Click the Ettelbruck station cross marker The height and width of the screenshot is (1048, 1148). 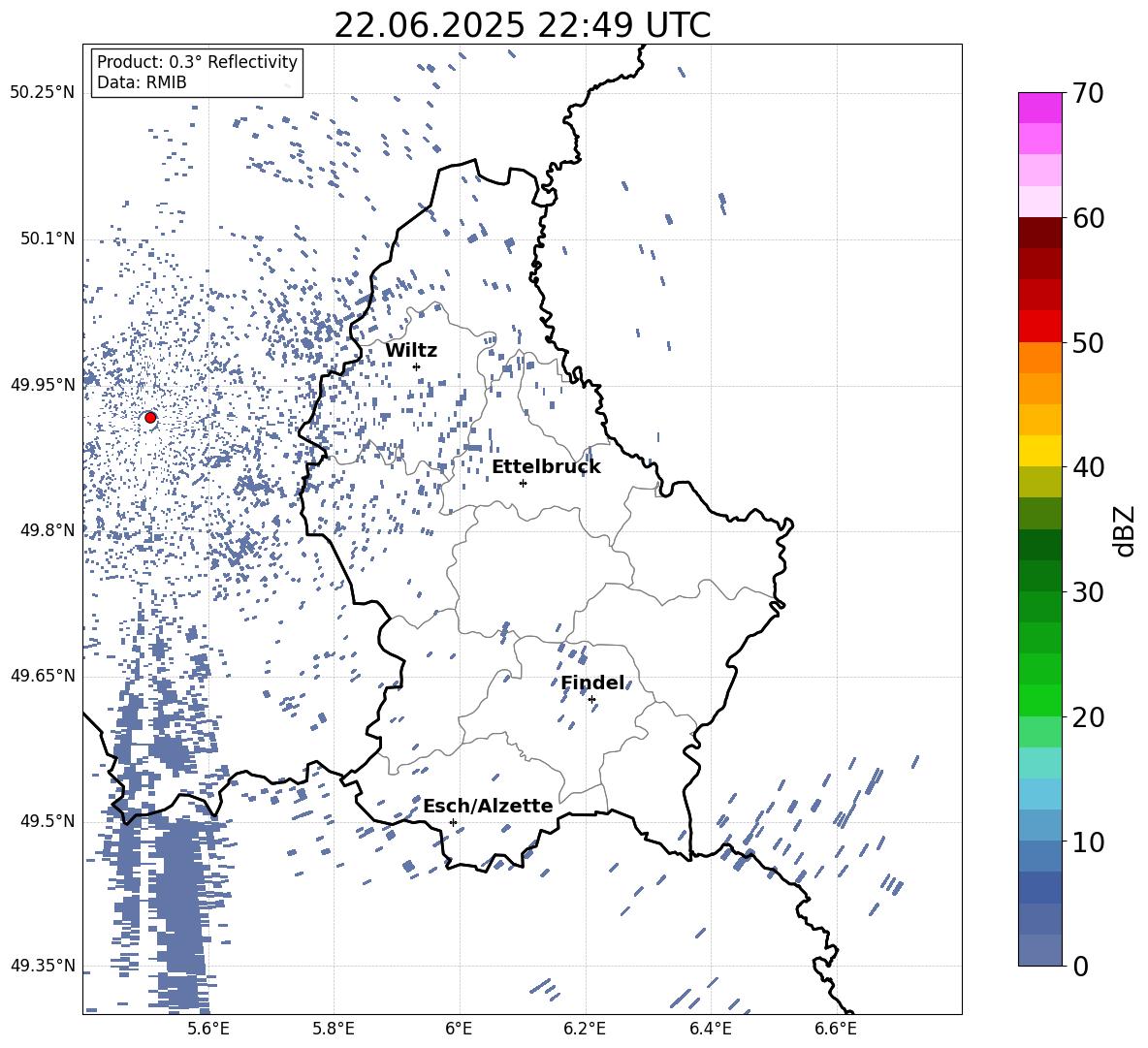(x=523, y=483)
